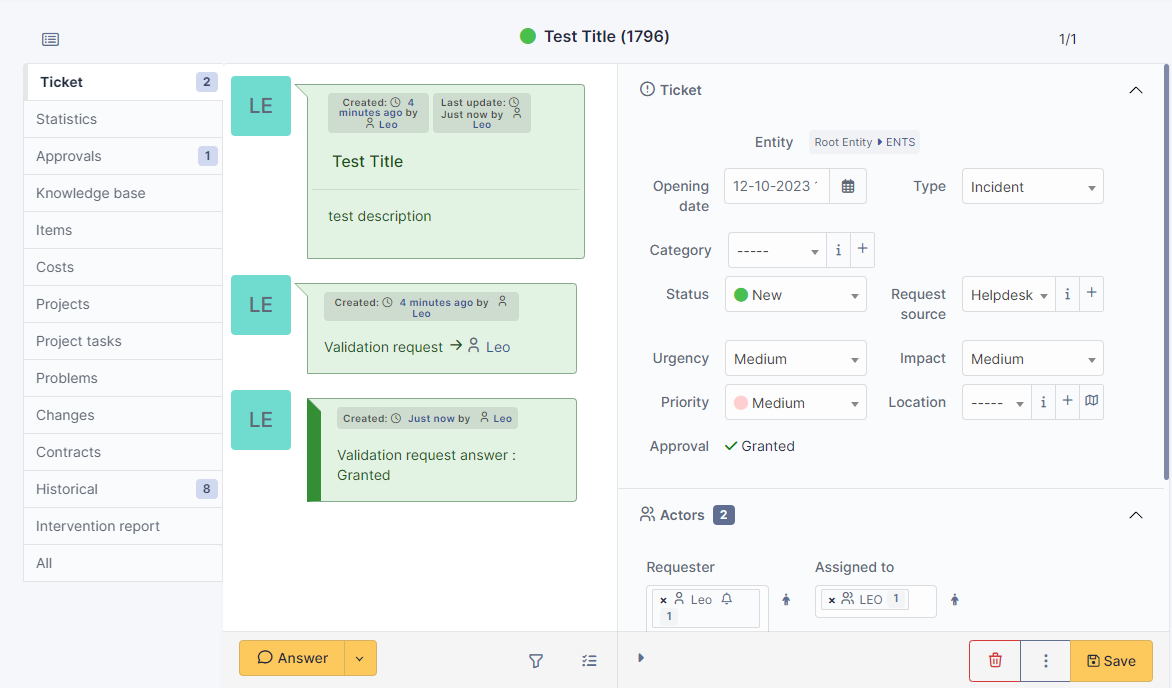Remove Leo by clicking the x in Requester
The height and width of the screenshot is (688, 1172).
[662, 598]
